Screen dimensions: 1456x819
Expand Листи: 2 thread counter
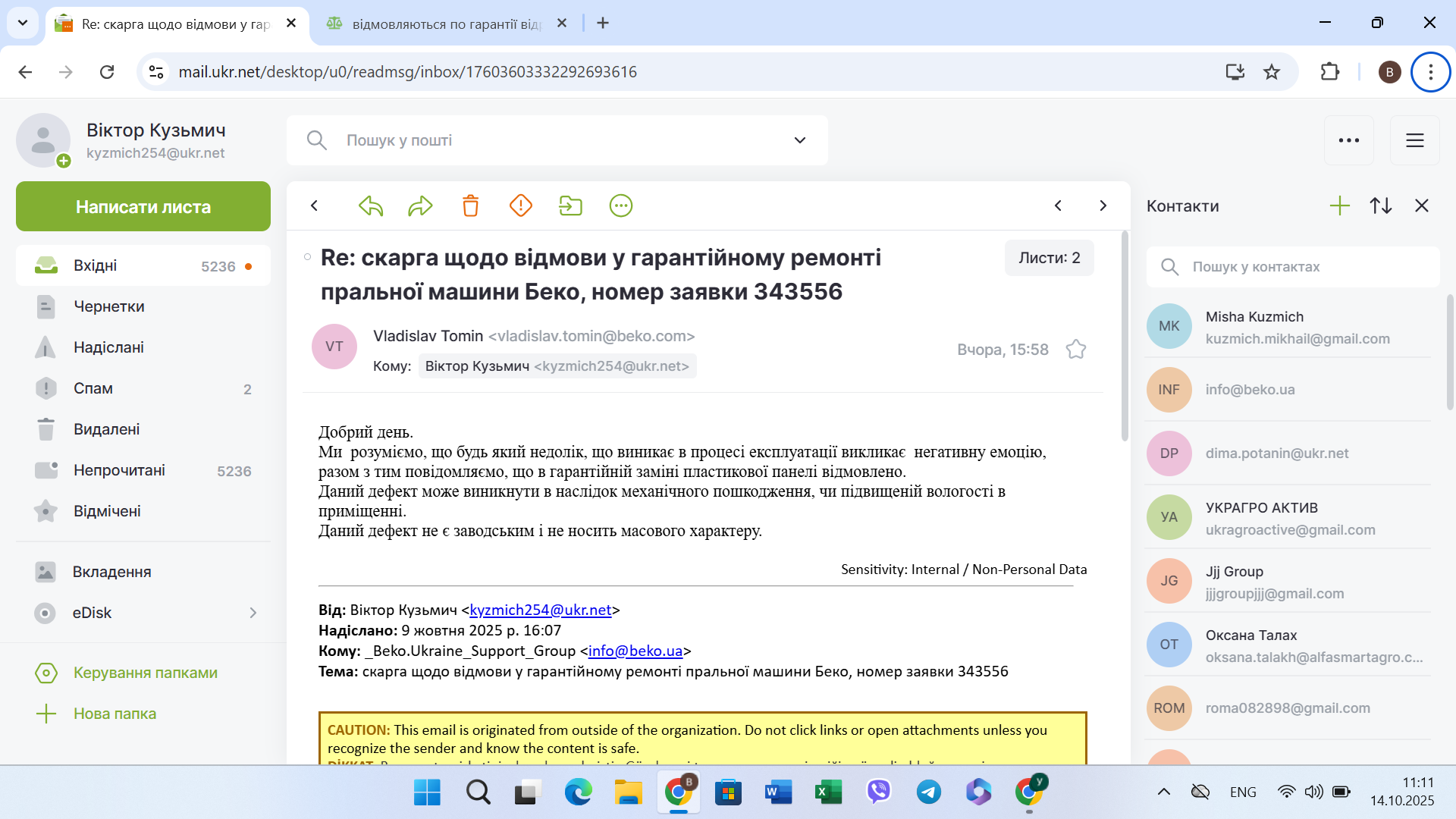[x=1049, y=258]
